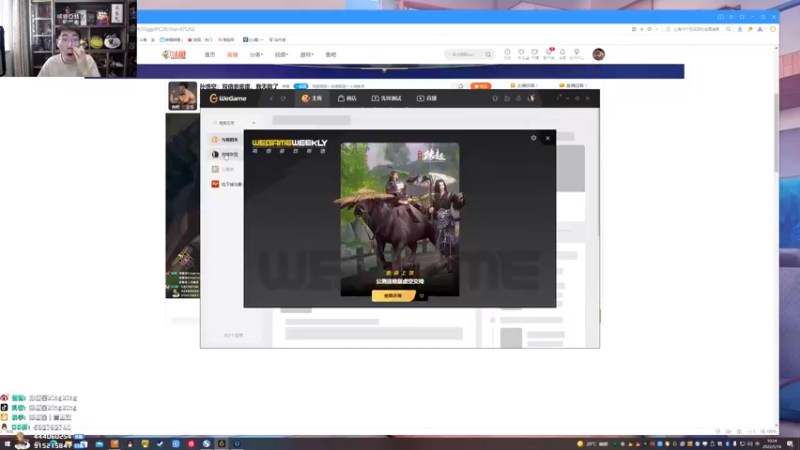Open WeGame 直播 tab
Image resolution: width=800 pixels, height=450 pixels.
point(427,98)
